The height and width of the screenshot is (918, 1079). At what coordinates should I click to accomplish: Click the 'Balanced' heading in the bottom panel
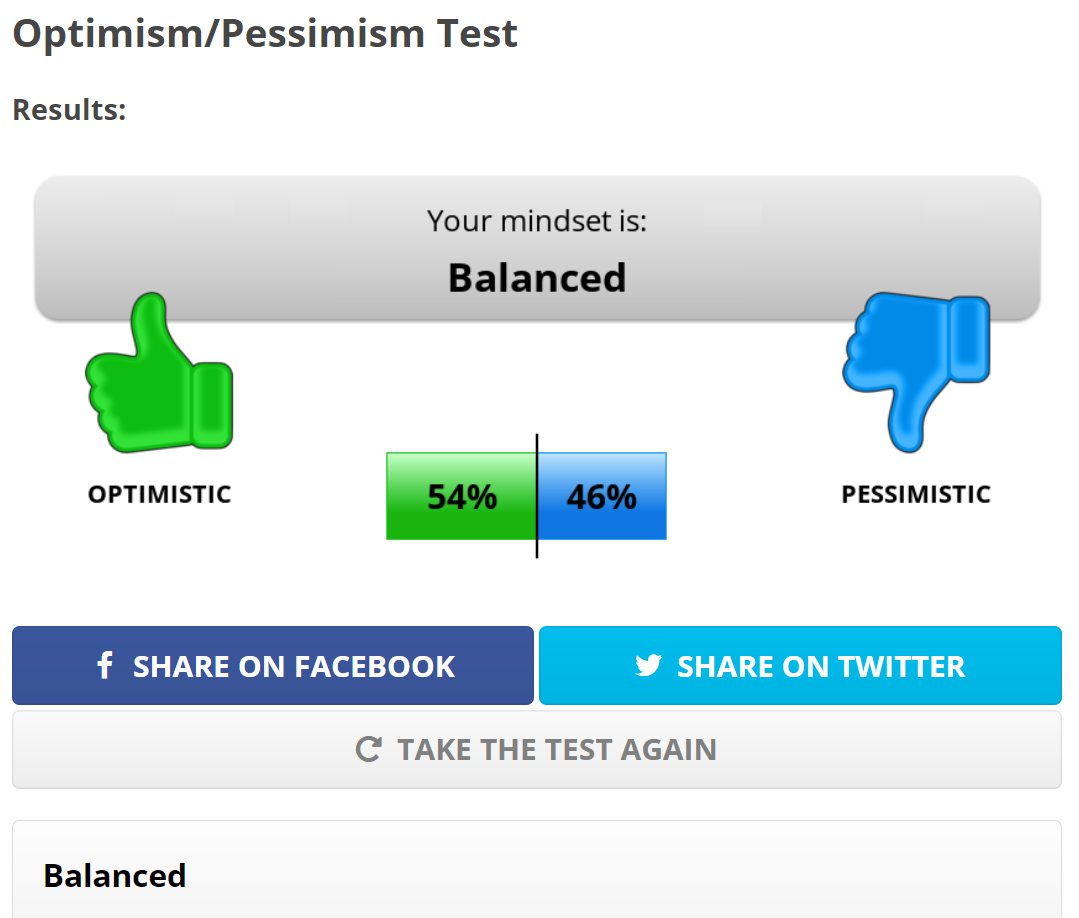(x=115, y=876)
